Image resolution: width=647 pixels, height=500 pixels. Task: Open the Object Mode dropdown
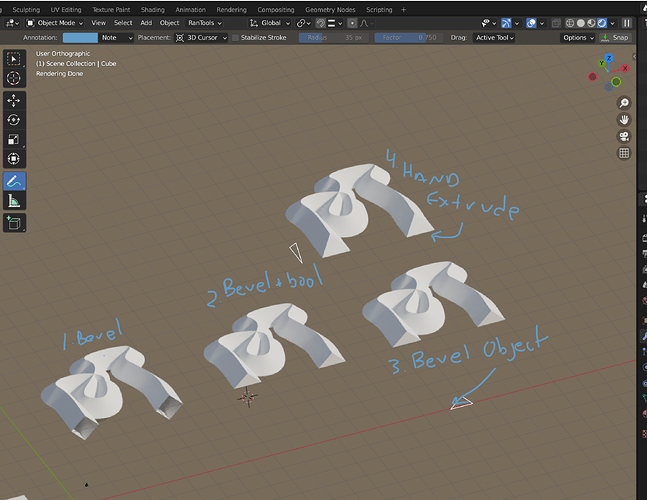point(54,23)
